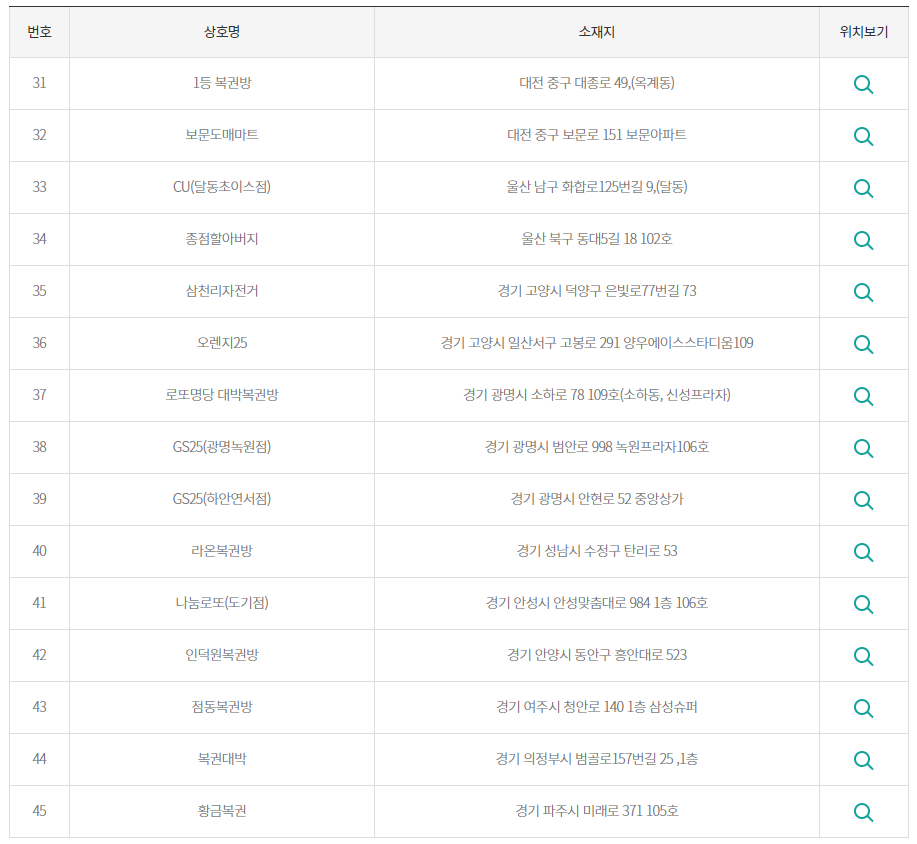917x844 pixels.
Task: Select store name GS25(하안연서점)
Action: point(222,499)
